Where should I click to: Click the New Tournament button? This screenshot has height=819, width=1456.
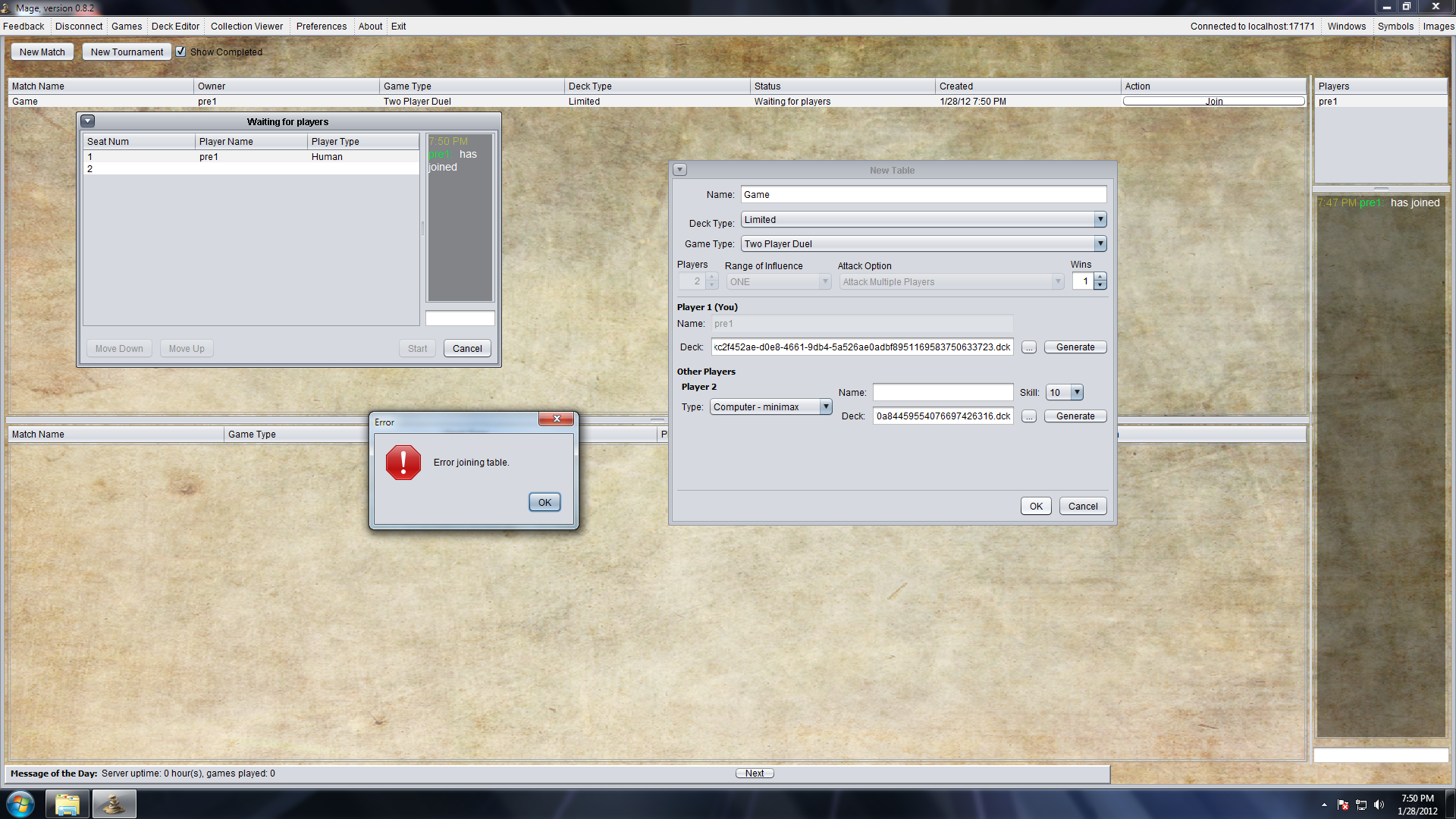[127, 52]
